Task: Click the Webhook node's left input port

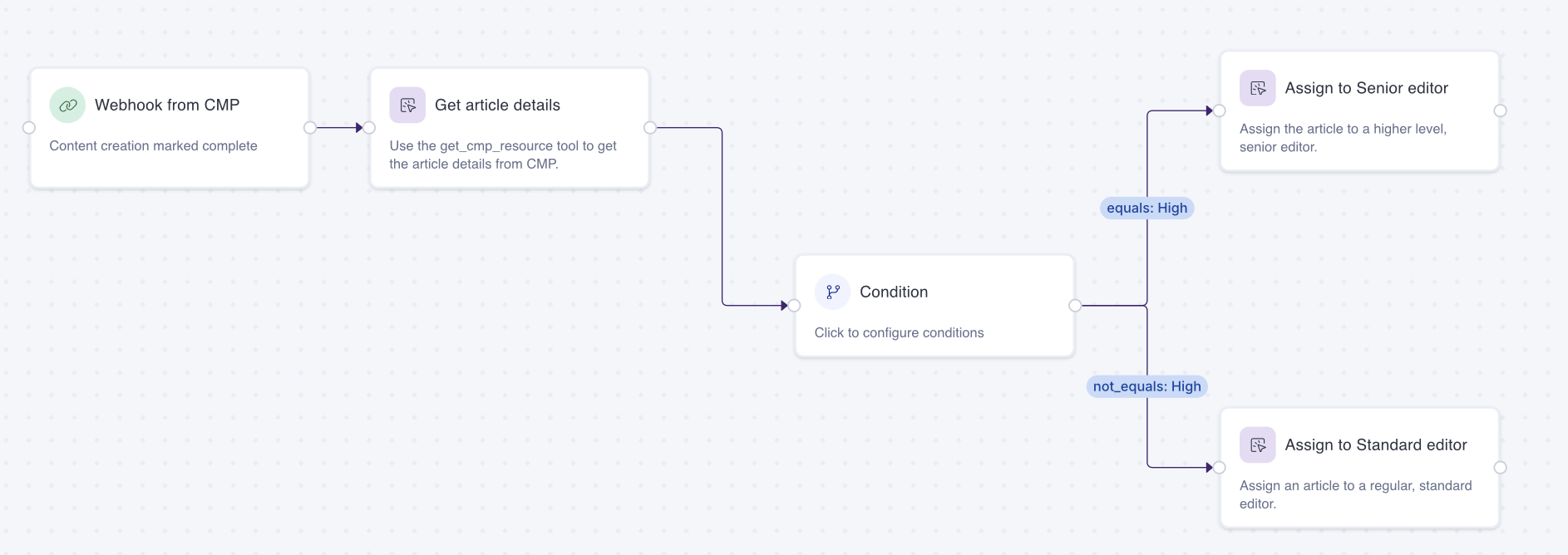Action: [29, 128]
